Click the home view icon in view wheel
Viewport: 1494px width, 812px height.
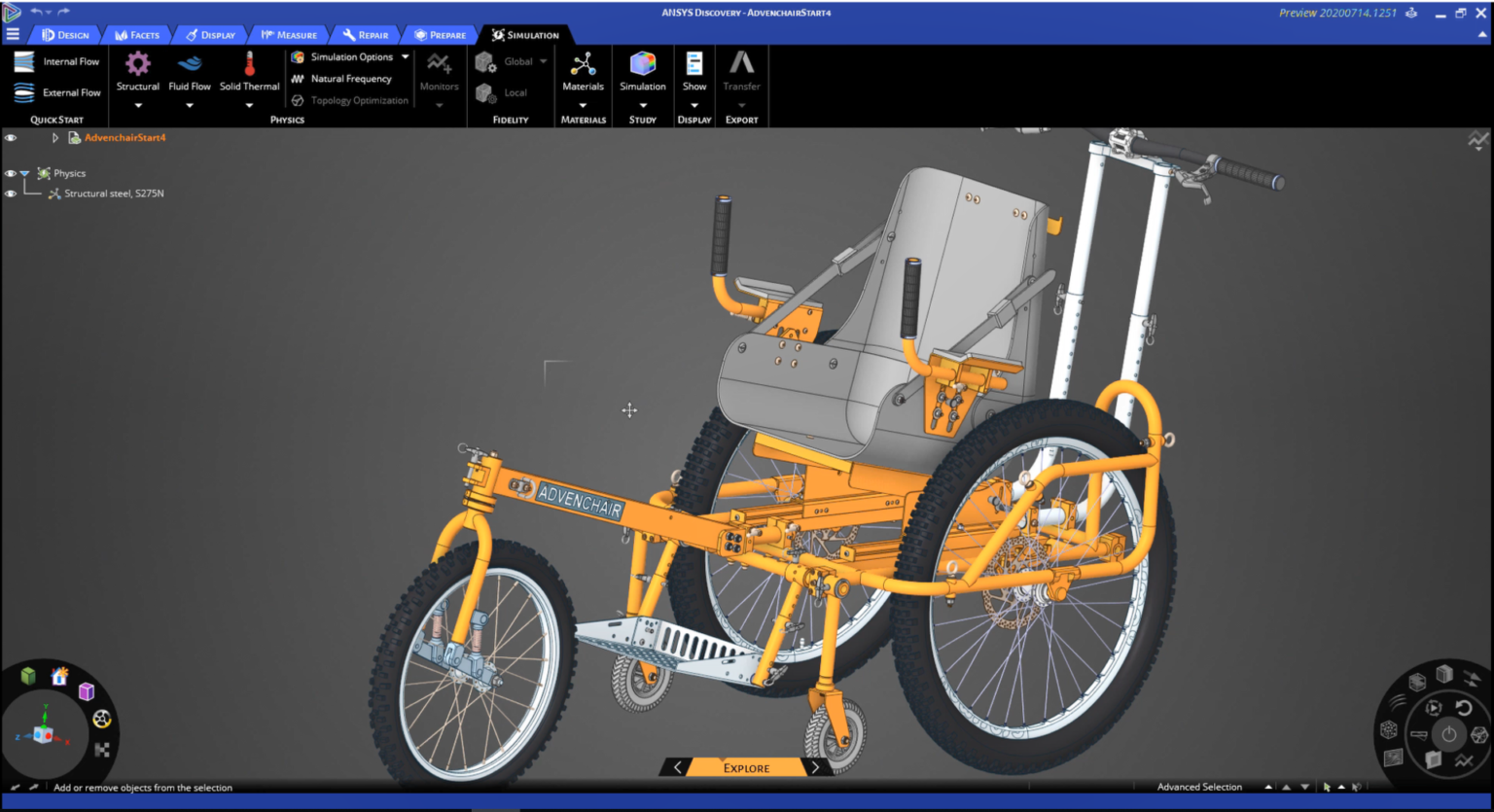(x=59, y=676)
